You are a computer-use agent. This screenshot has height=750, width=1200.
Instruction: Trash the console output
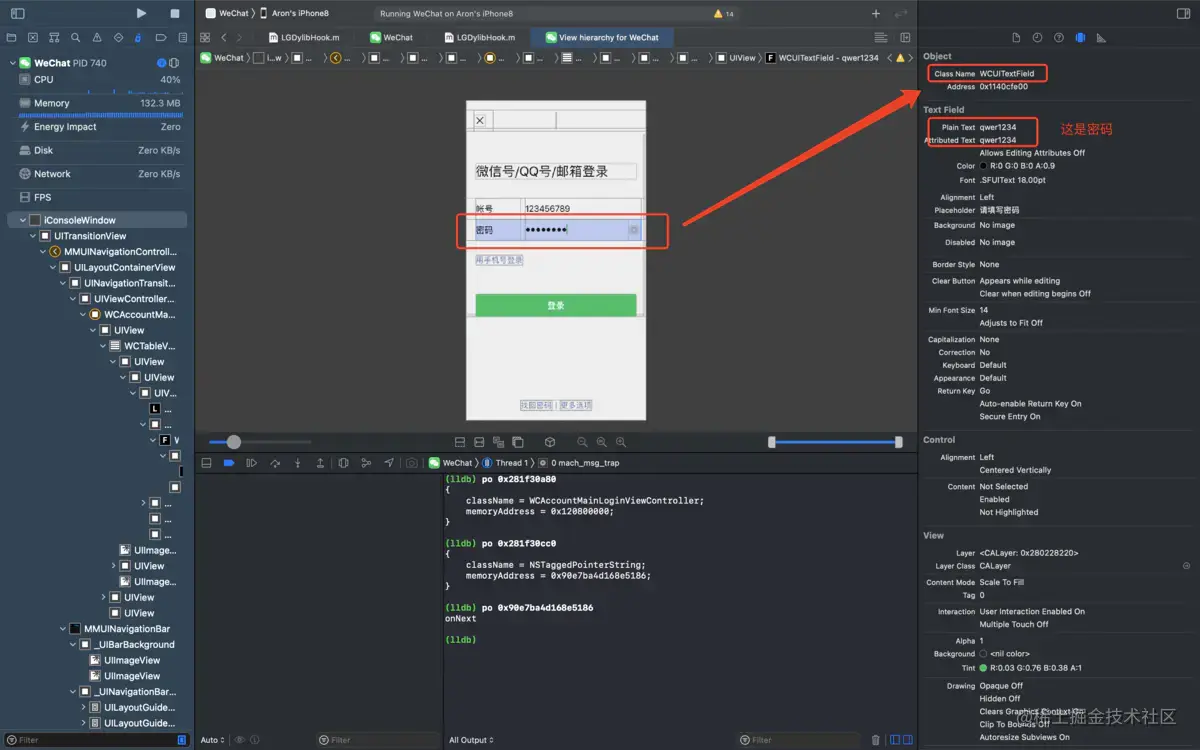(x=876, y=740)
